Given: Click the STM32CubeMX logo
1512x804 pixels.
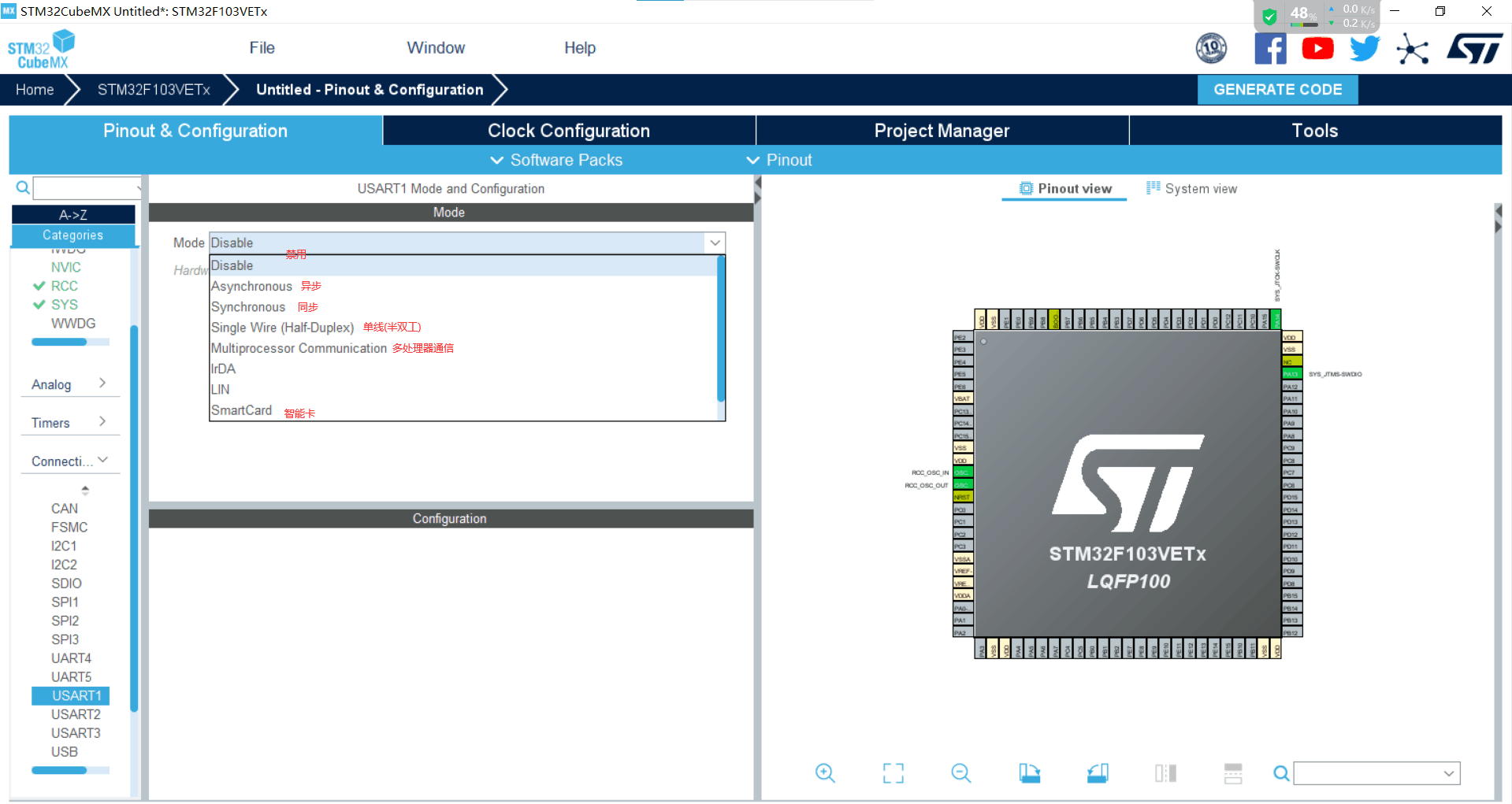Looking at the screenshot, I should click(42, 49).
